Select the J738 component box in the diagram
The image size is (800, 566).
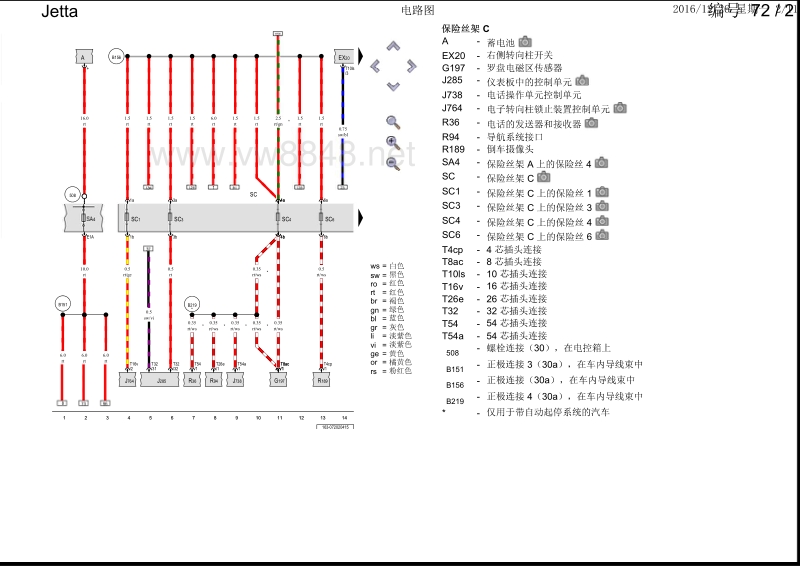point(235,380)
